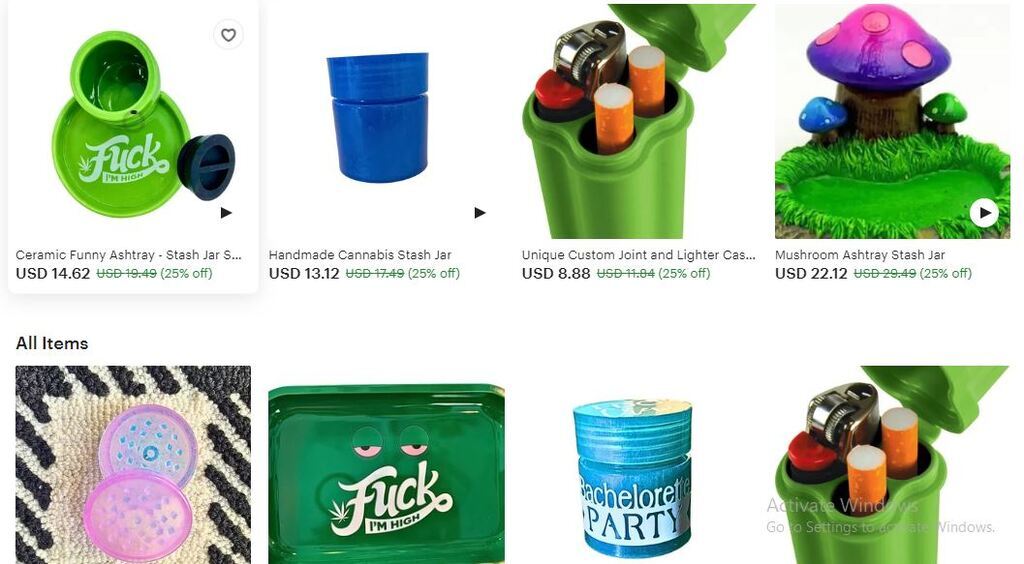The image size is (1024, 564).
Task: Select the green ceramic ashtray product image
Action: tap(133, 121)
